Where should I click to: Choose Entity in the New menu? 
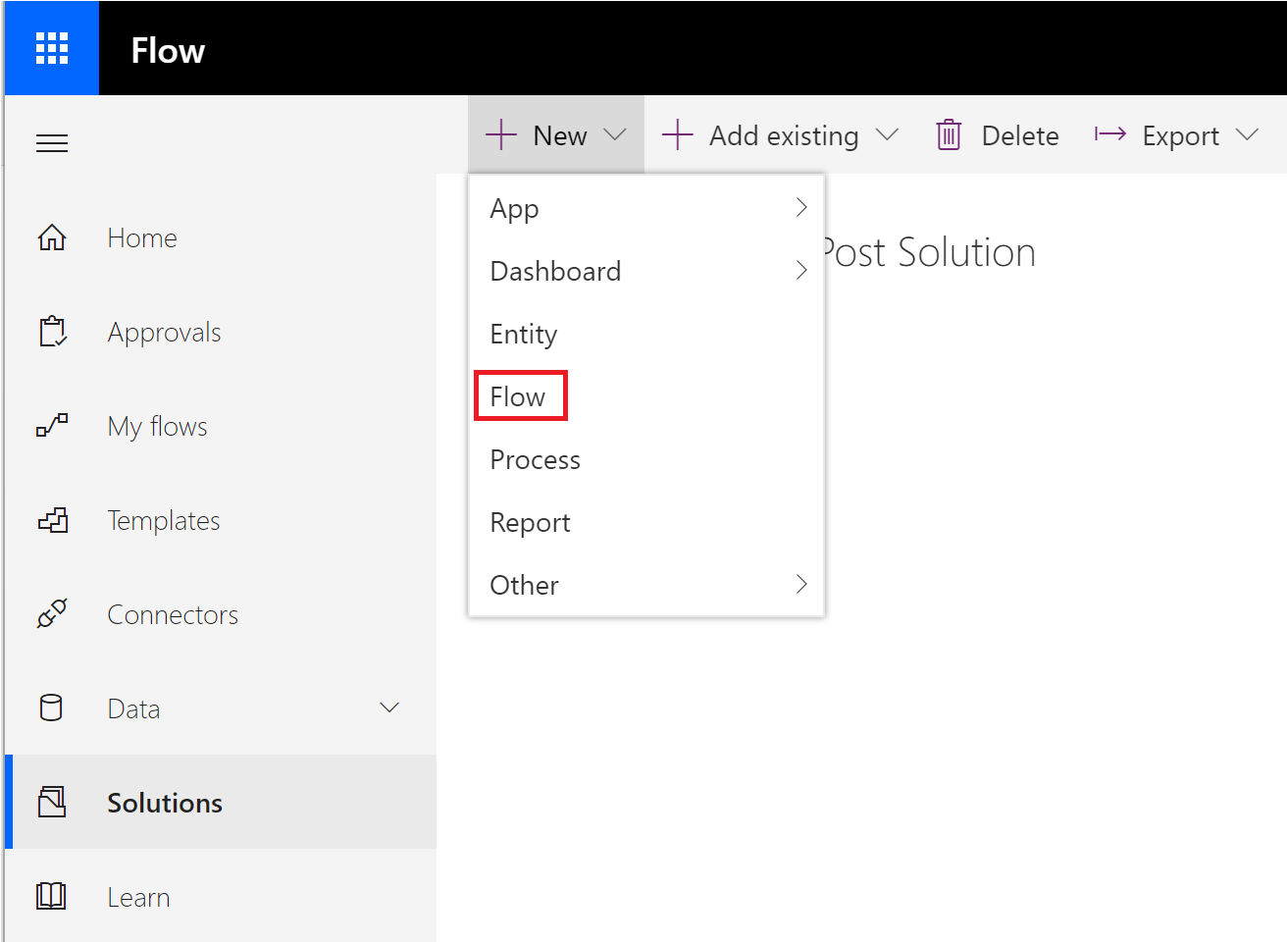point(524,335)
